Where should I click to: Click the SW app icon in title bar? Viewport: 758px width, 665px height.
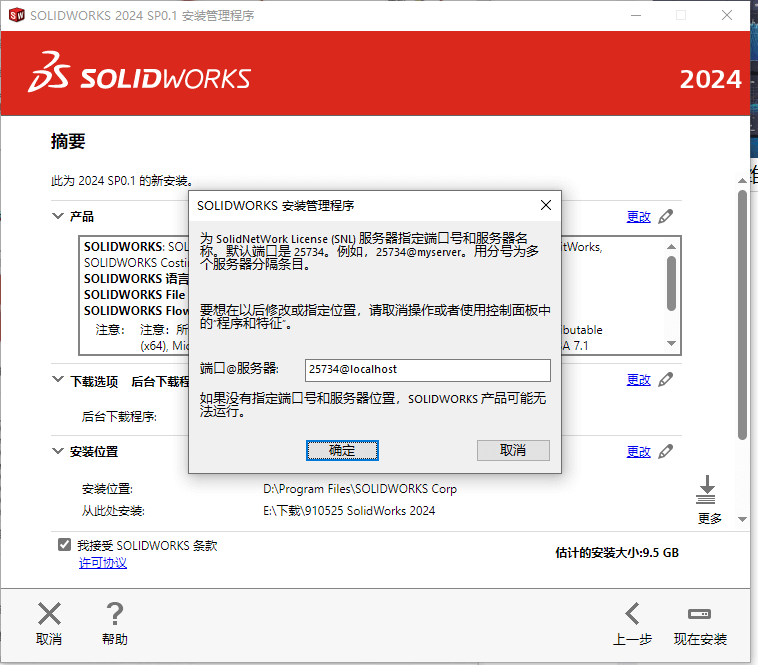tap(16, 15)
